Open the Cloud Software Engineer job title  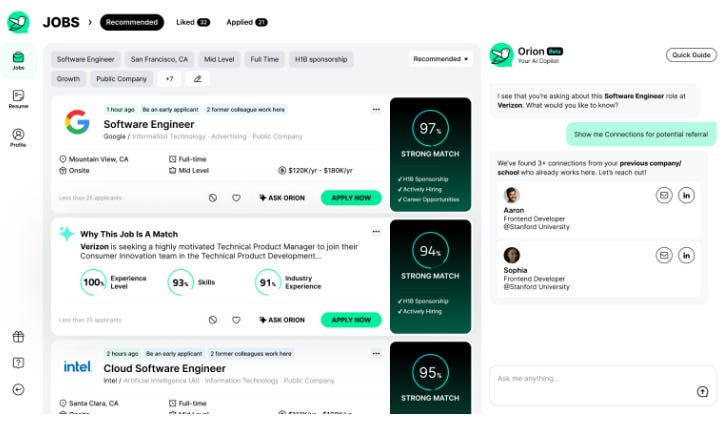(165, 368)
